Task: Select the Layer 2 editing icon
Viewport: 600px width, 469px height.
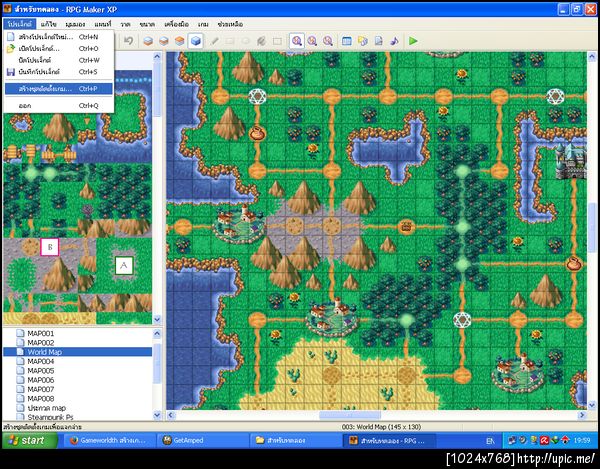Action: (x=164, y=41)
